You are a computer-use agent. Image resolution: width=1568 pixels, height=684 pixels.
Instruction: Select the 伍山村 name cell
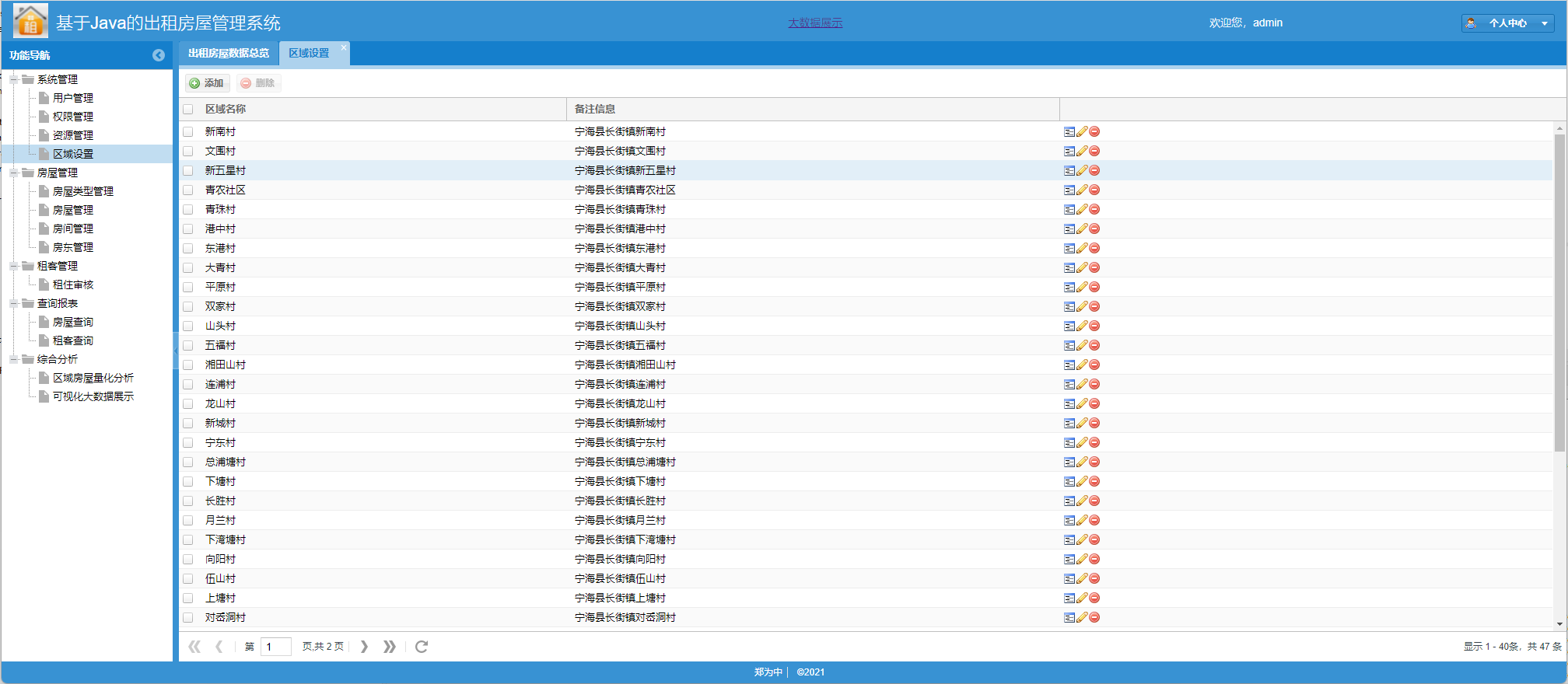[220, 579]
